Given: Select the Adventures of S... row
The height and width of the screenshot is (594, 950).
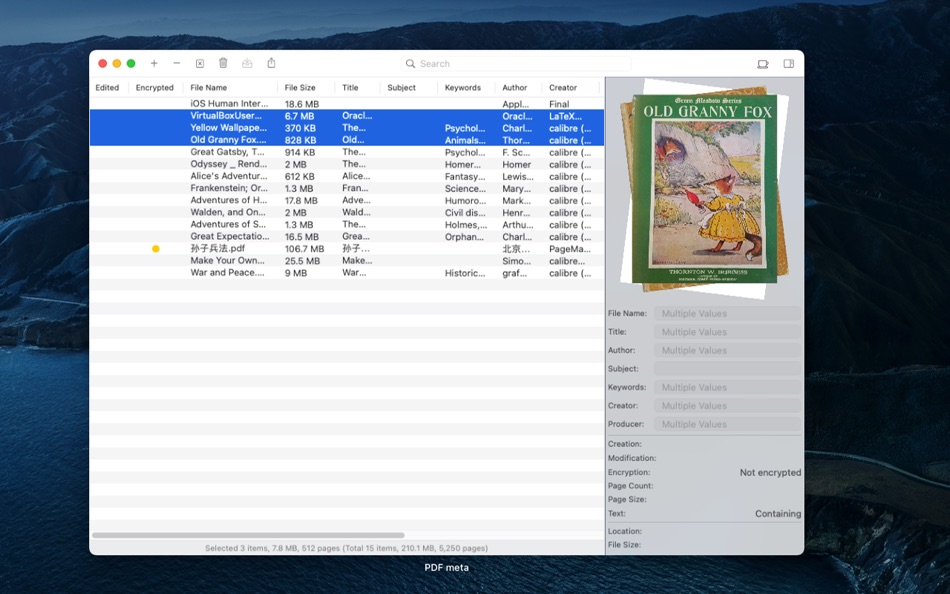Looking at the screenshot, I should click(x=347, y=224).
